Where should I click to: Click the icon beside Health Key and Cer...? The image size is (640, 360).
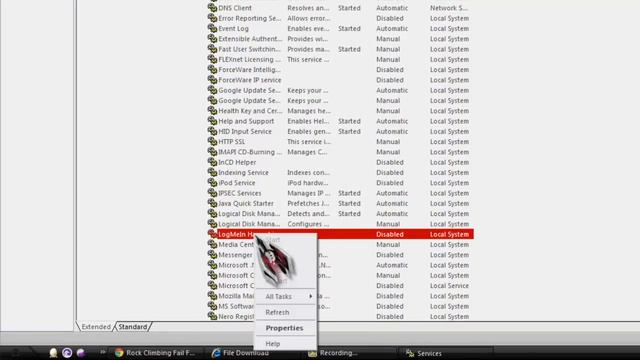click(x=212, y=111)
